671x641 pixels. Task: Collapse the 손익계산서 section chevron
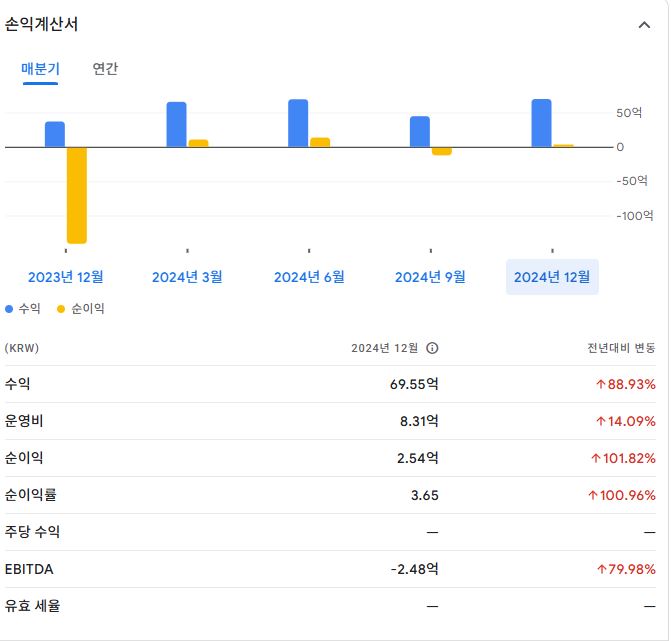click(644, 25)
